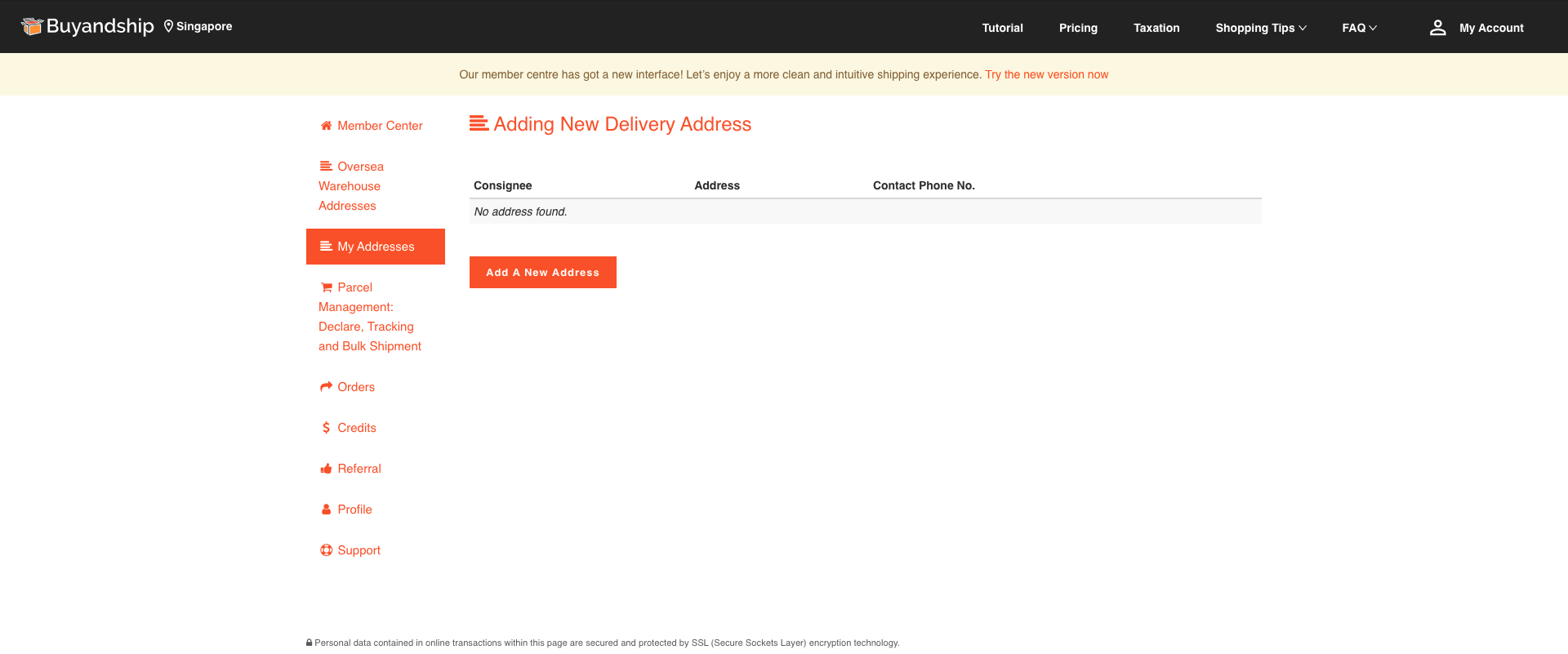Open the Pricing menu item

(1078, 28)
